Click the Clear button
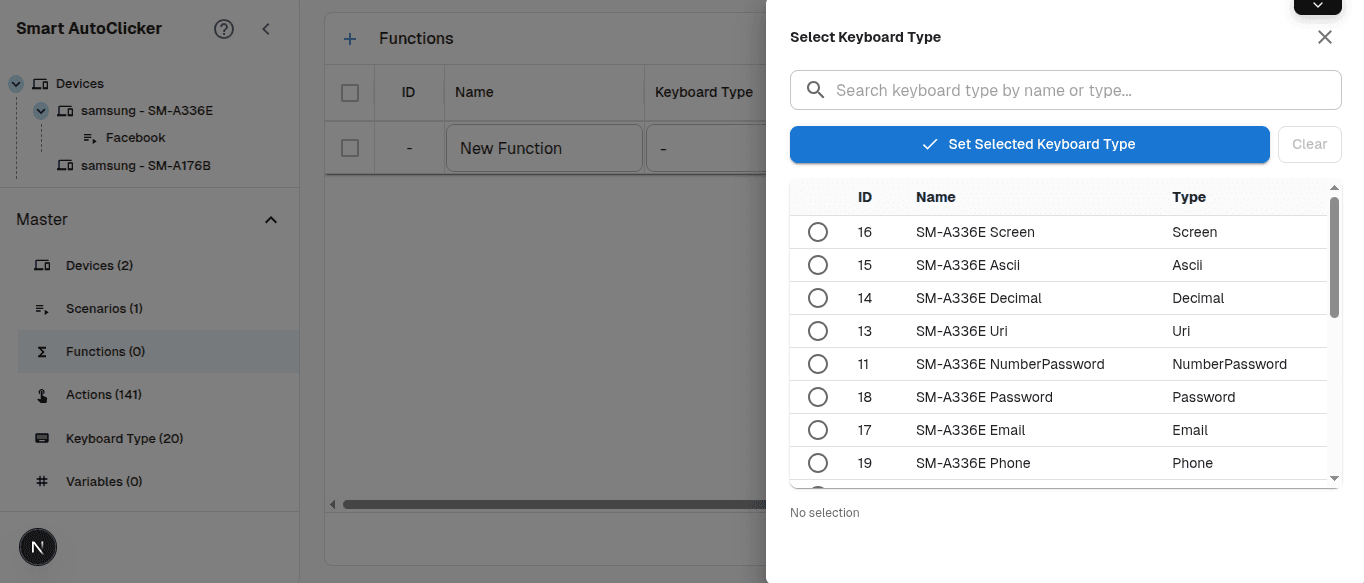 tap(1309, 144)
